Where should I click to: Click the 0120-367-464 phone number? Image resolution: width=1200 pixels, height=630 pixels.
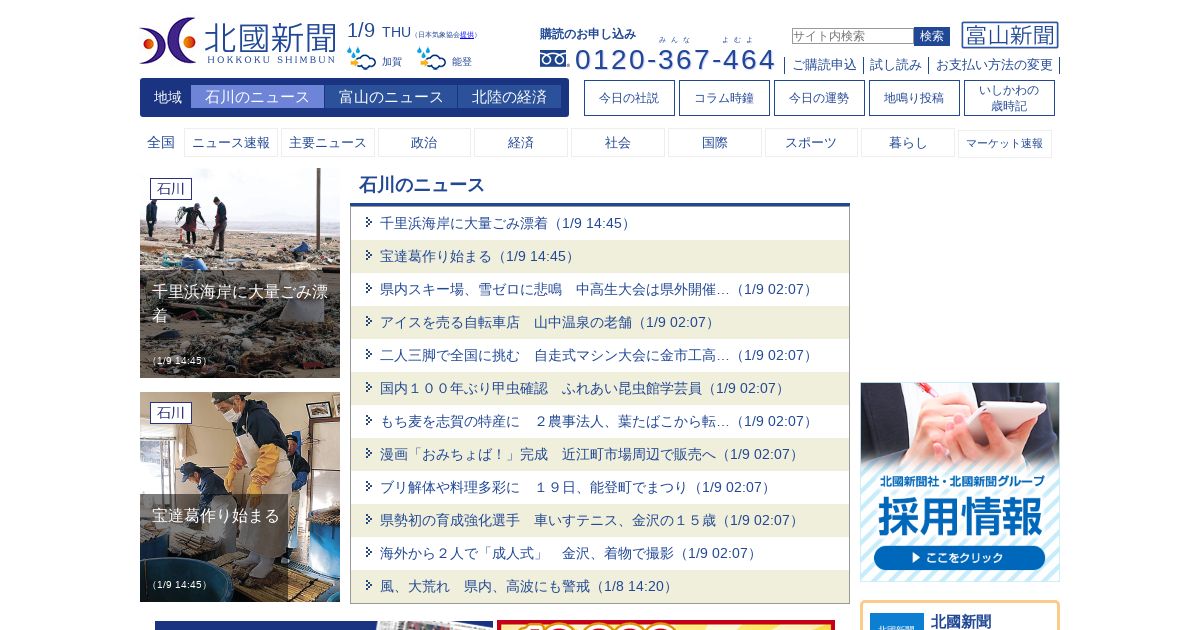675,59
